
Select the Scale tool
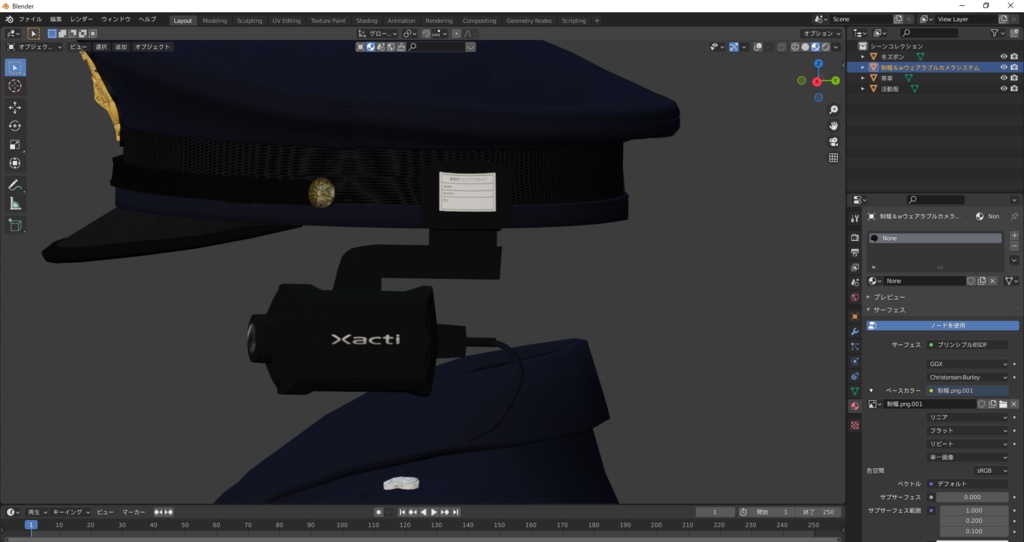[15, 145]
